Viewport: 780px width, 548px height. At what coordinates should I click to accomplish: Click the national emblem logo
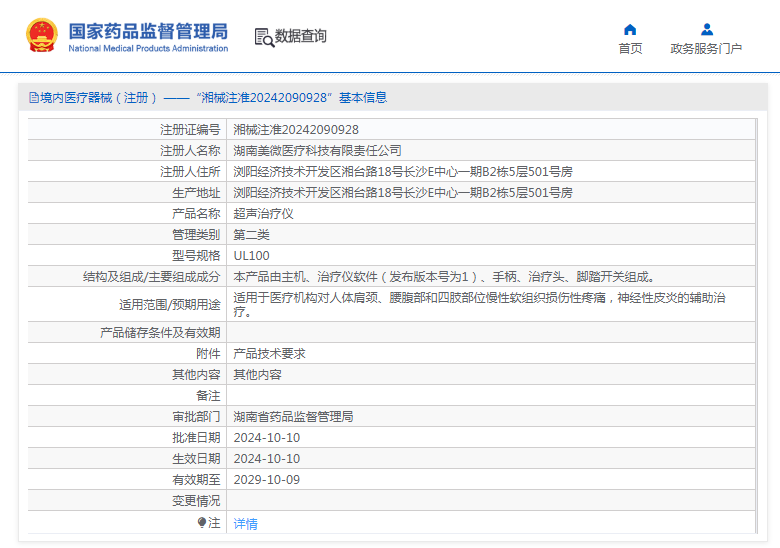tap(42, 35)
